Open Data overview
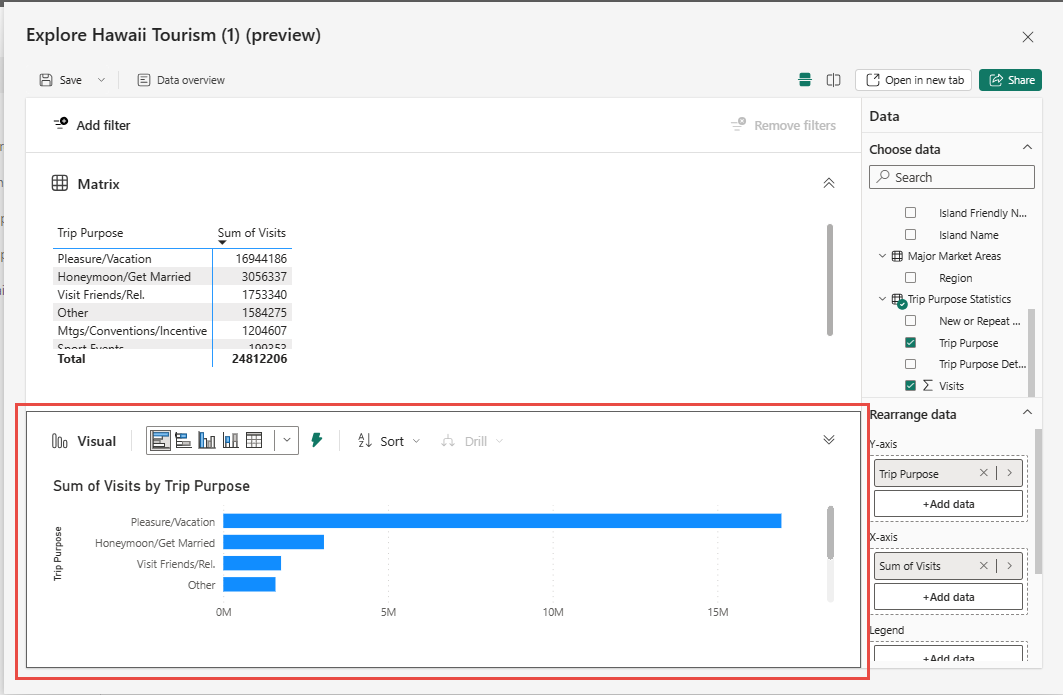Viewport: 1063px width, 695px height. (181, 80)
